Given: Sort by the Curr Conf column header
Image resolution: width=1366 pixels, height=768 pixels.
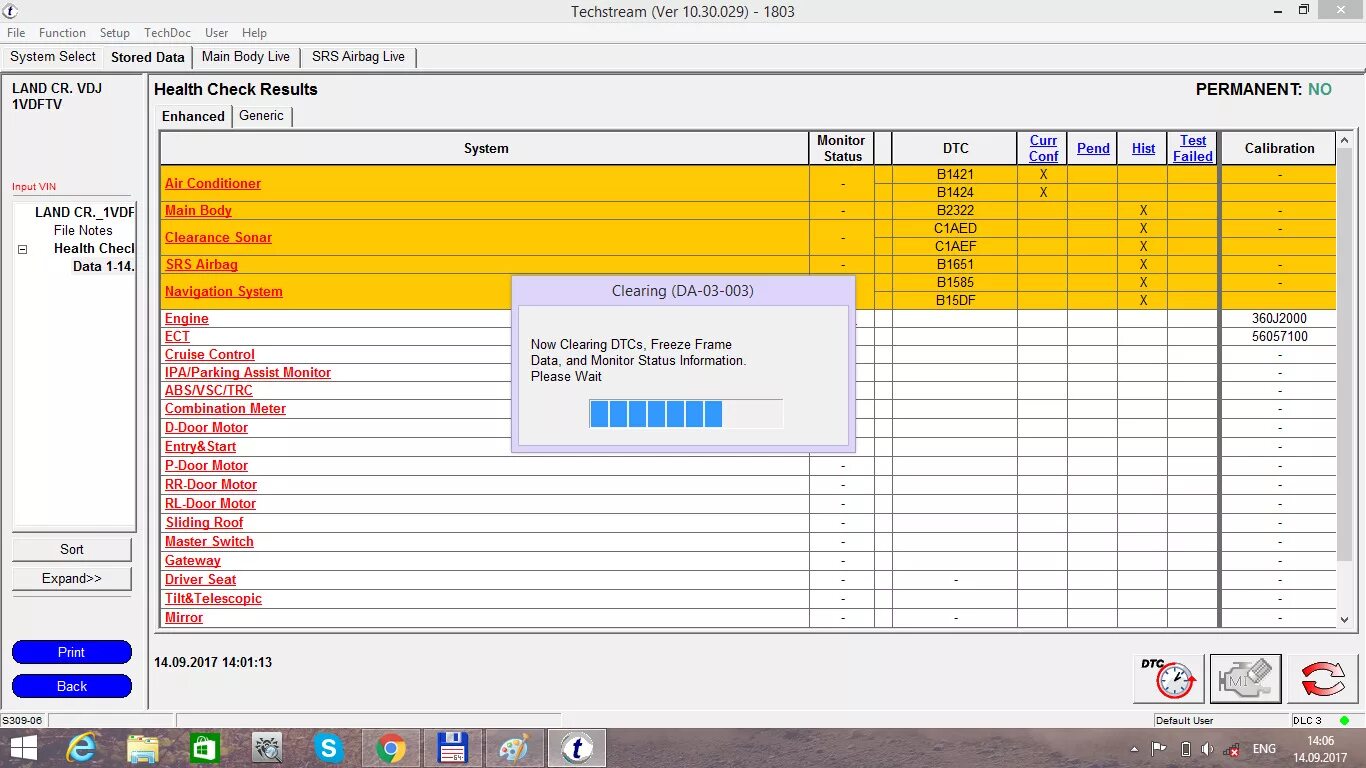Looking at the screenshot, I should (x=1043, y=148).
